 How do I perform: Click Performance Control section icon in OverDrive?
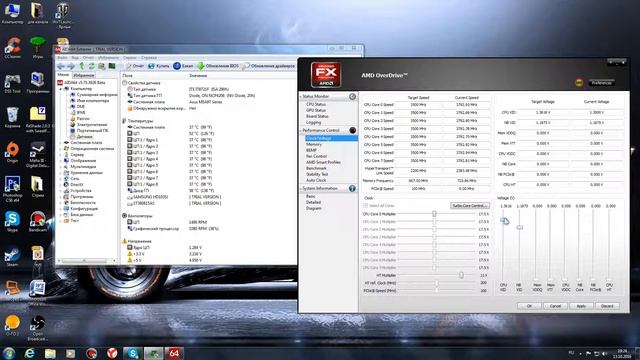point(353,130)
